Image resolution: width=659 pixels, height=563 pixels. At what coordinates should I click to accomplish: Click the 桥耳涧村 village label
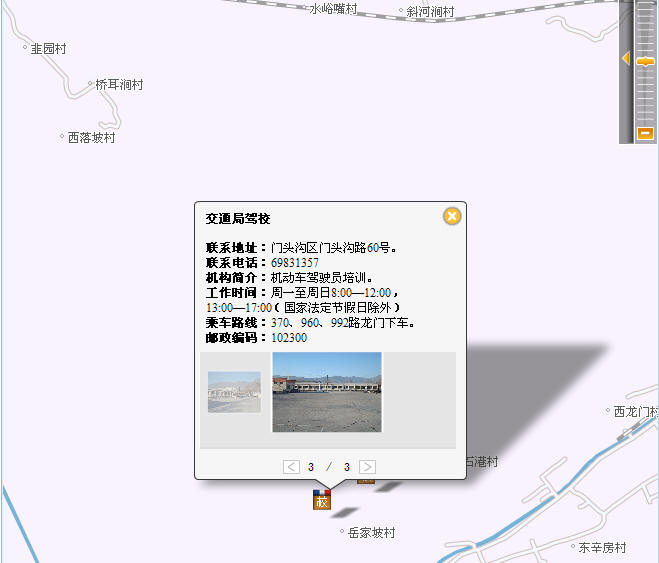[x=119, y=84]
